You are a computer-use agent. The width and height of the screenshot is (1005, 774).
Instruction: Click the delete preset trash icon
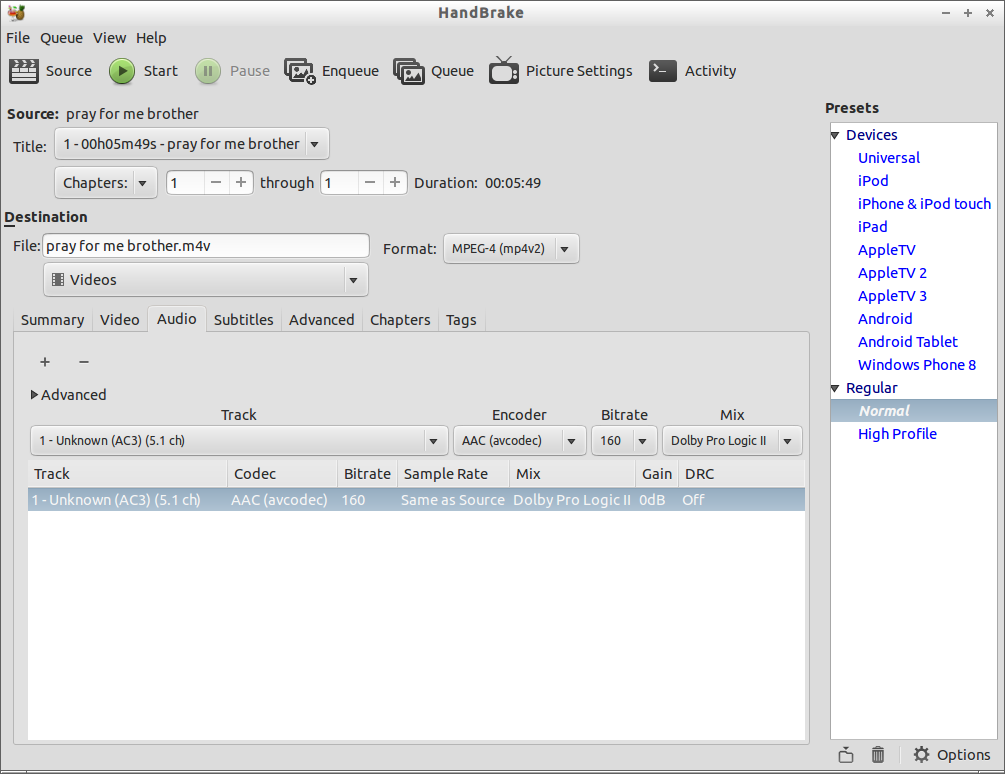[x=878, y=755]
